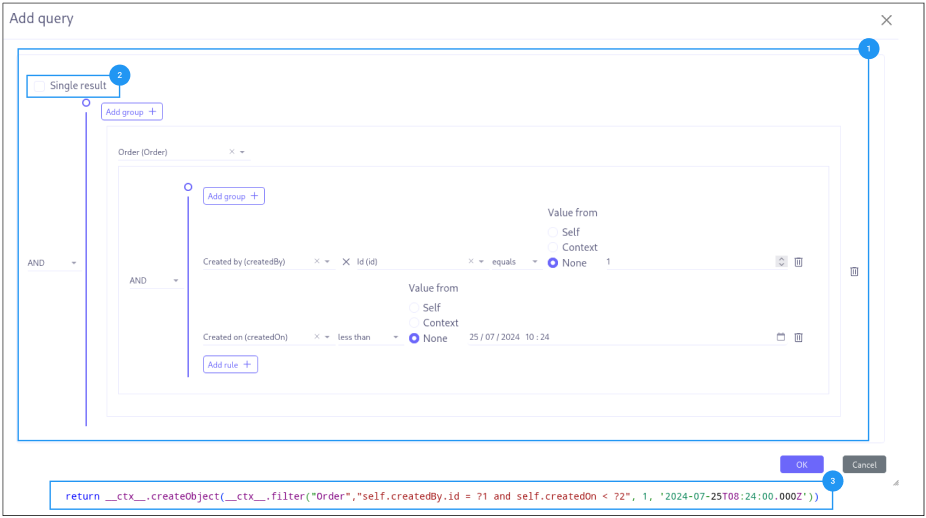Viewport: 926px width, 518px height.
Task: Remove the Id (id) sub-field with the X icon
Action: pos(346,262)
